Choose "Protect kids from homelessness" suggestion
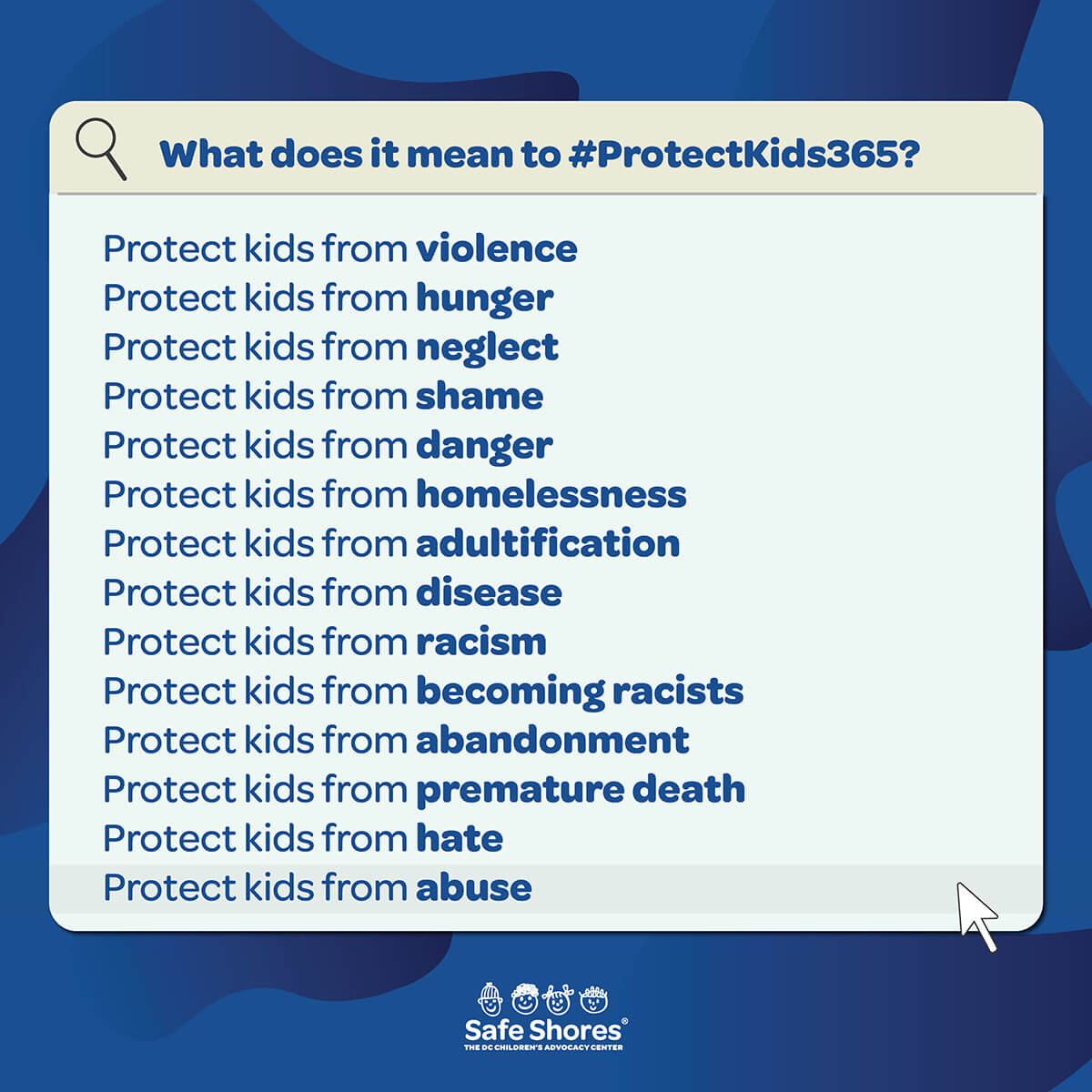The width and height of the screenshot is (1092, 1092). point(394,494)
